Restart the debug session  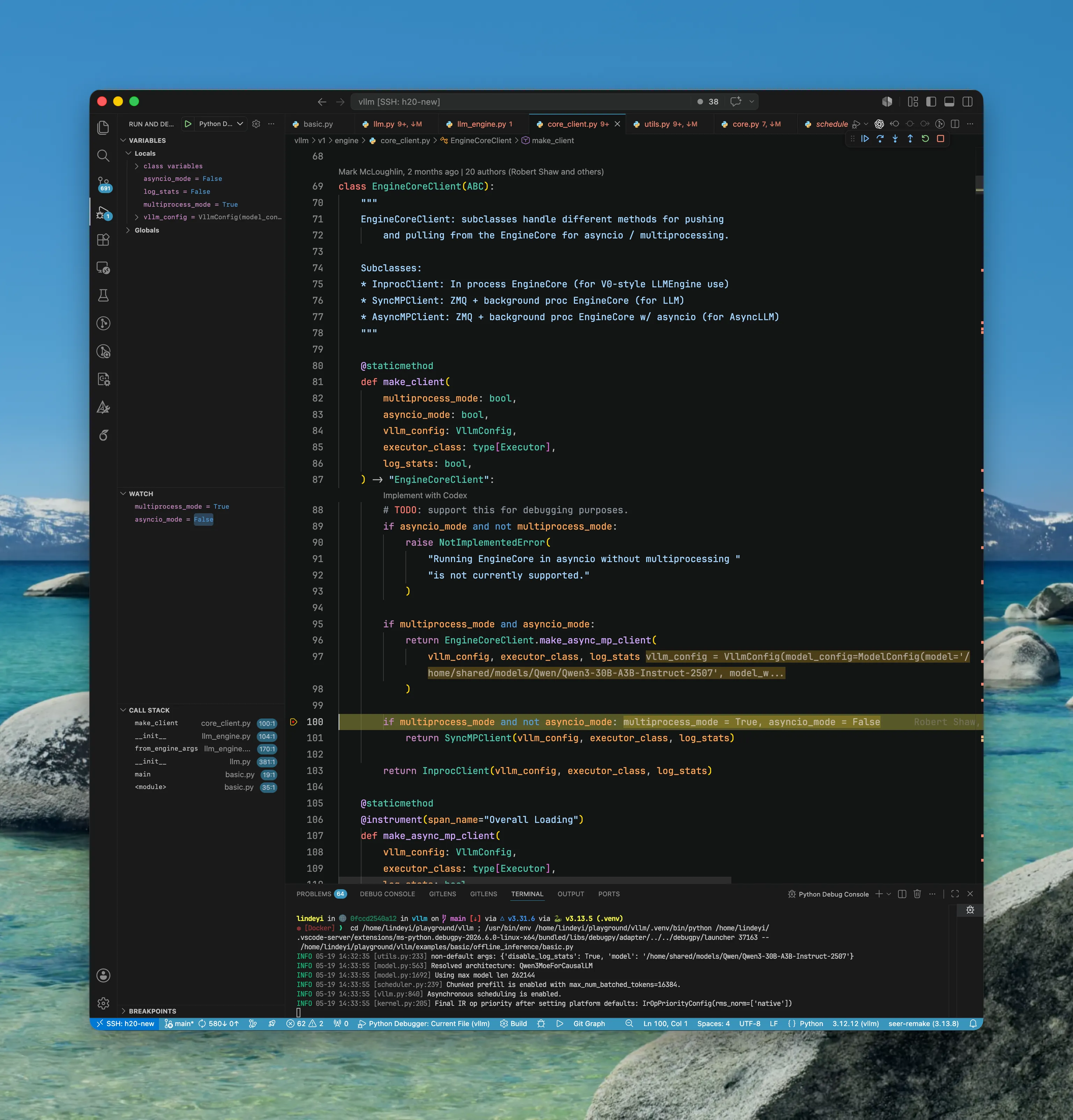pos(925,139)
